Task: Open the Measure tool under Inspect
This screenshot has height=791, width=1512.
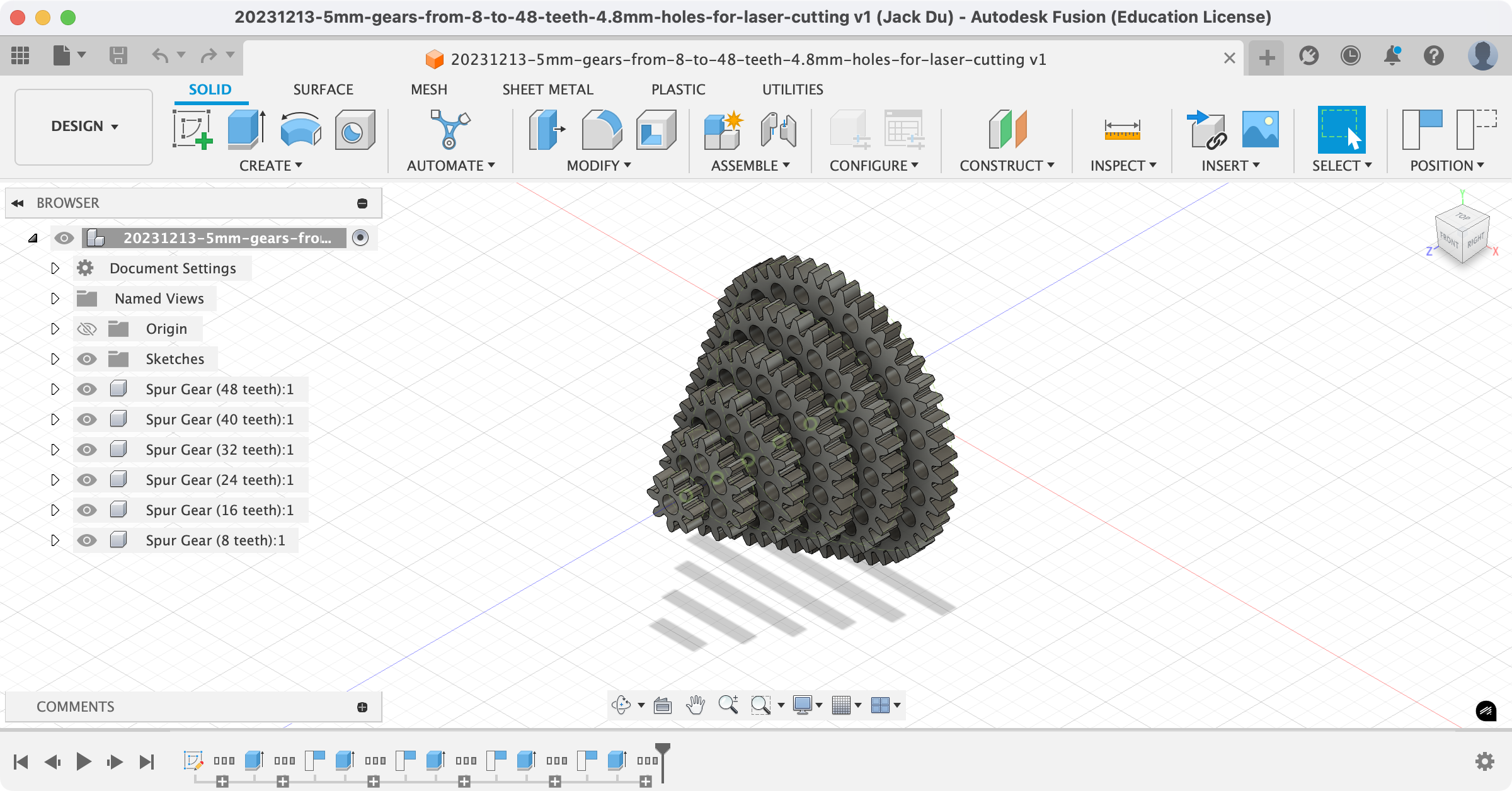Action: [x=1122, y=129]
